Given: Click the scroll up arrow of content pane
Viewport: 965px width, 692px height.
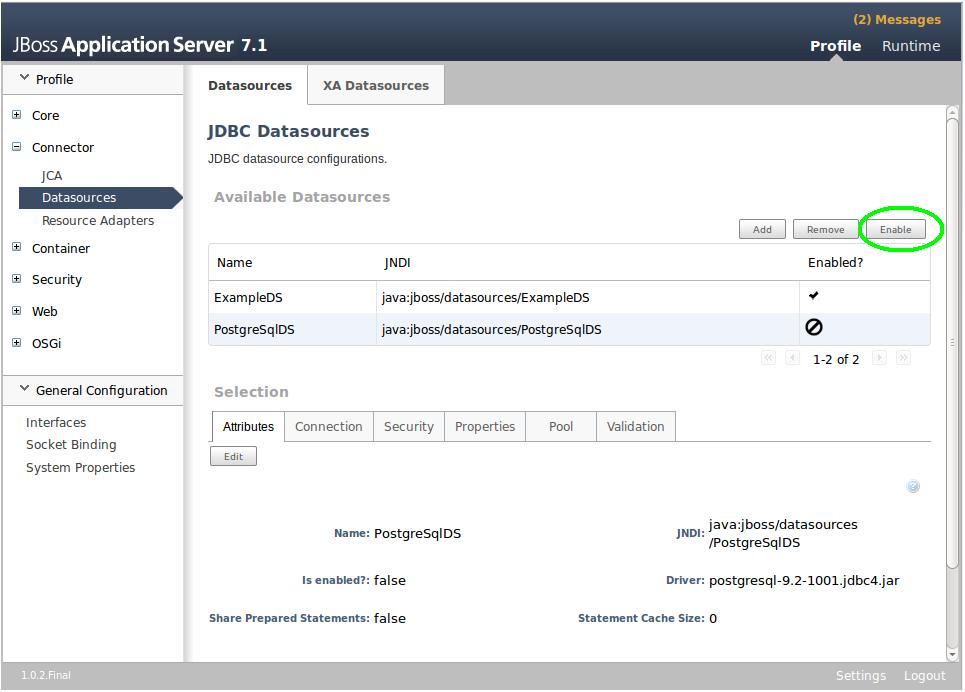Looking at the screenshot, I should tap(952, 112).
